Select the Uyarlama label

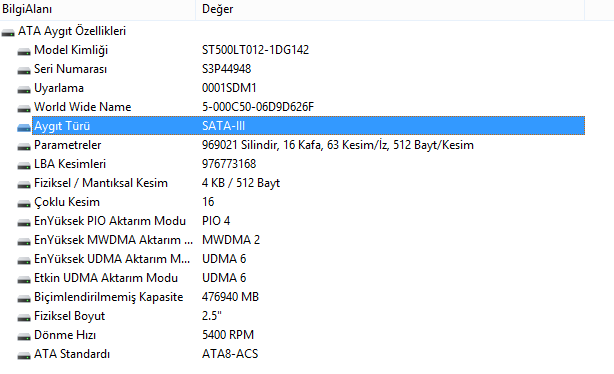[59, 88]
